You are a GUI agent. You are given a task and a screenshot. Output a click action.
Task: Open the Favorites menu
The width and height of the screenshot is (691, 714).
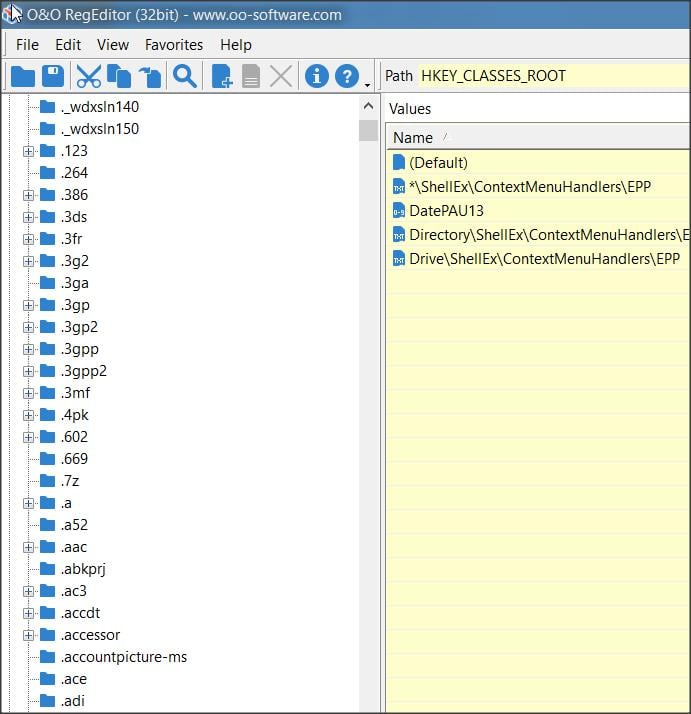point(174,45)
